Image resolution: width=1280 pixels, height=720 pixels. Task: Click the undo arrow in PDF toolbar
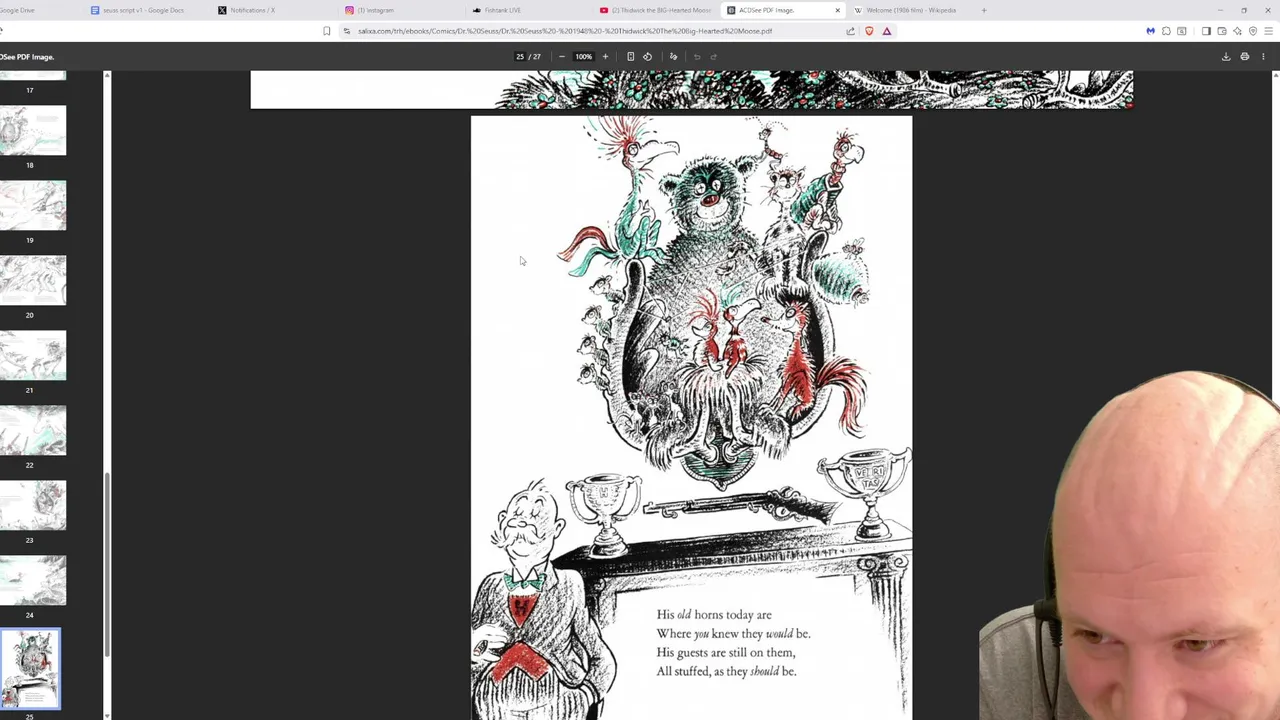[697, 57]
